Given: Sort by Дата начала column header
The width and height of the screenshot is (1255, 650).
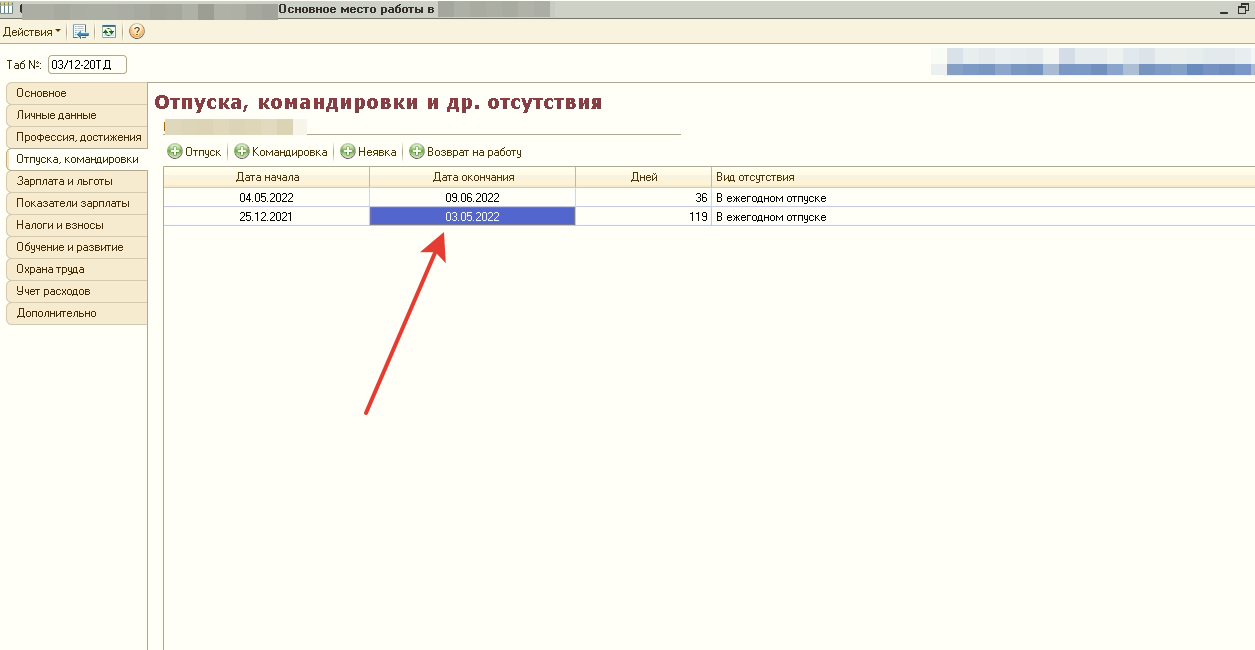Looking at the screenshot, I should [267, 177].
